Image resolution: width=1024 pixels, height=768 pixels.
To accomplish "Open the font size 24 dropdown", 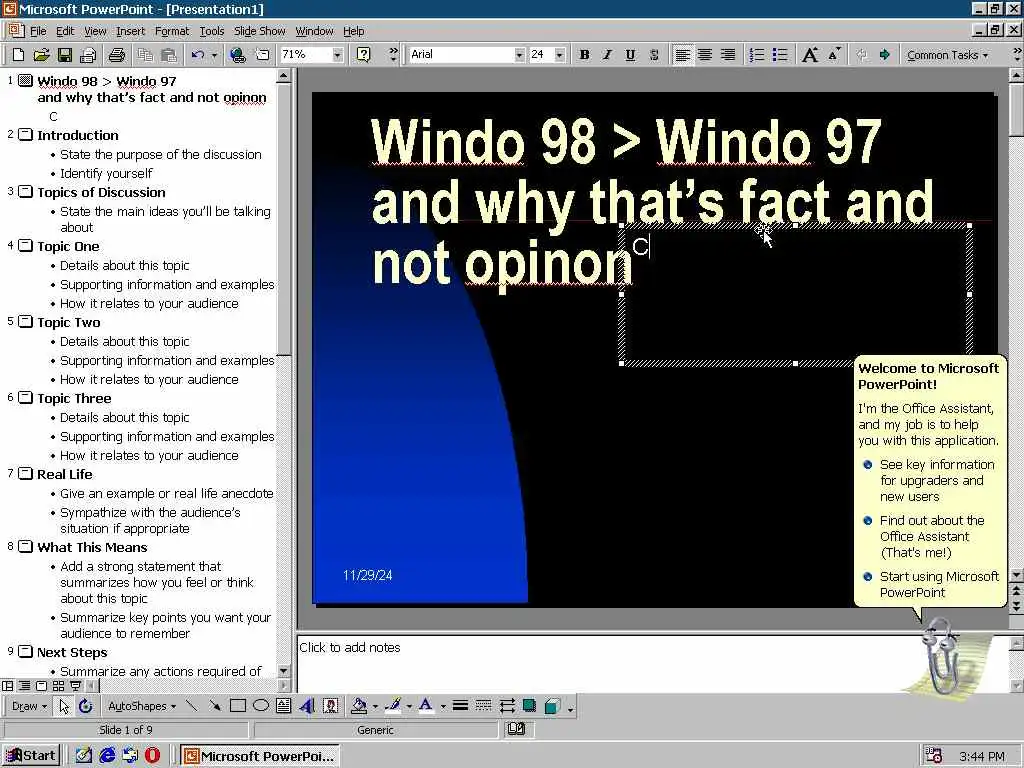I will [x=559, y=55].
